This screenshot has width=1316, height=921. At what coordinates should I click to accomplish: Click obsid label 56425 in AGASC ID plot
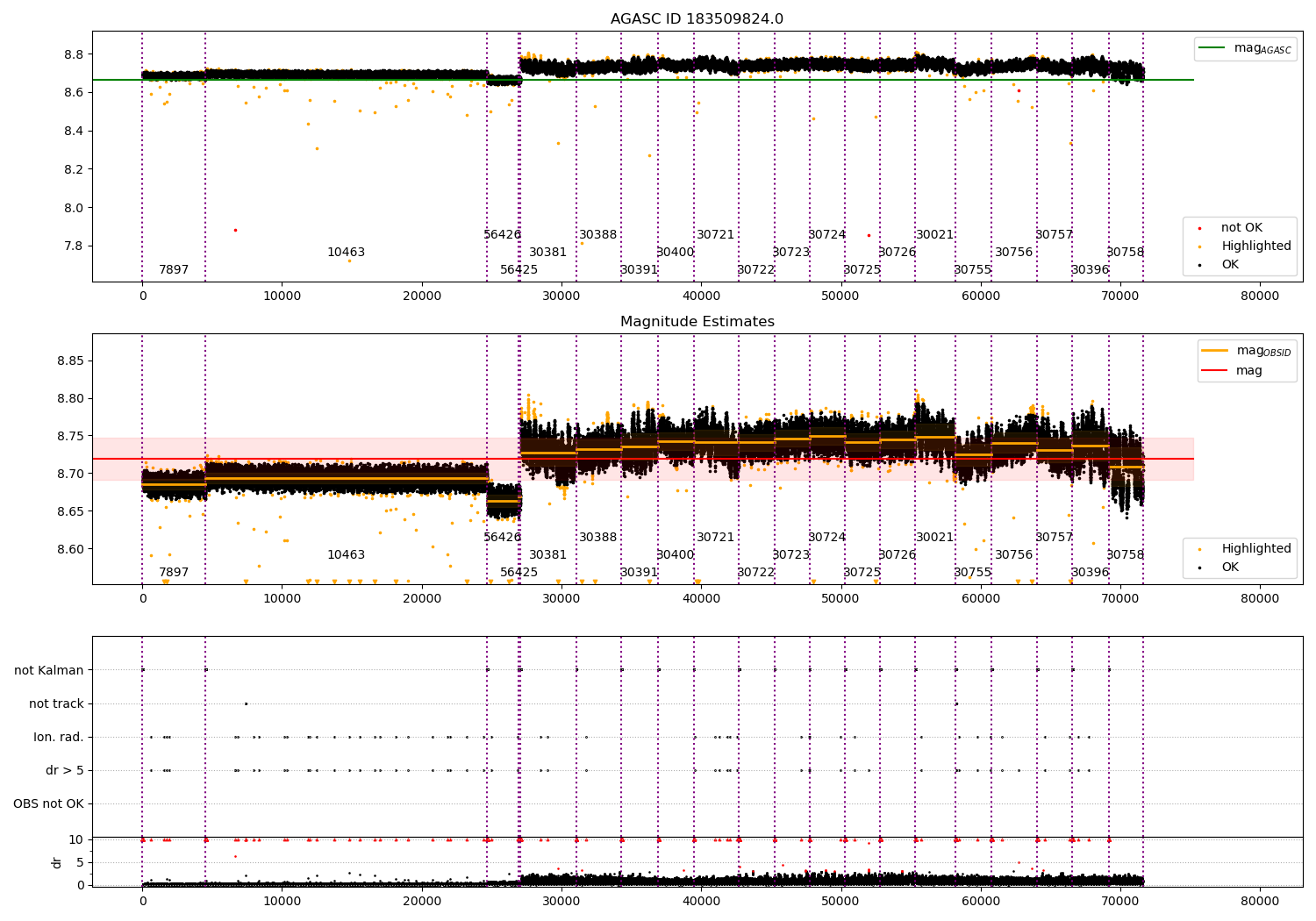coord(519,269)
